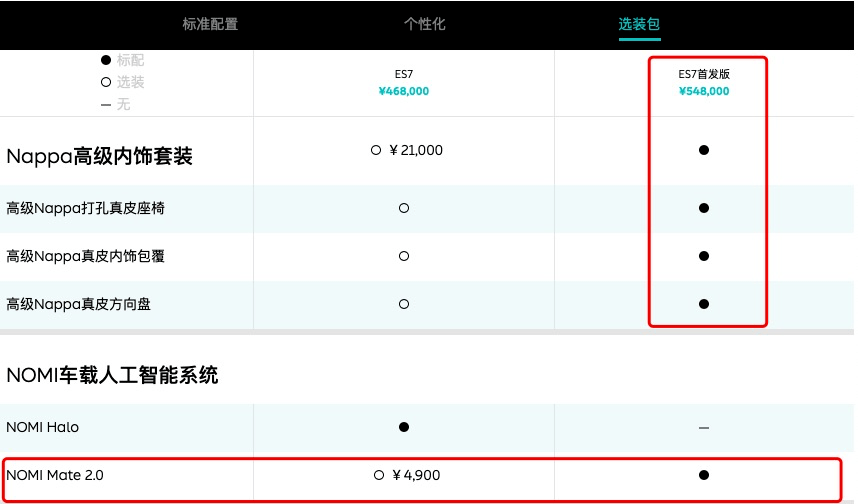The height and width of the screenshot is (504, 858).
Task: Click the ES7 model column header
Action: pos(404,74)
